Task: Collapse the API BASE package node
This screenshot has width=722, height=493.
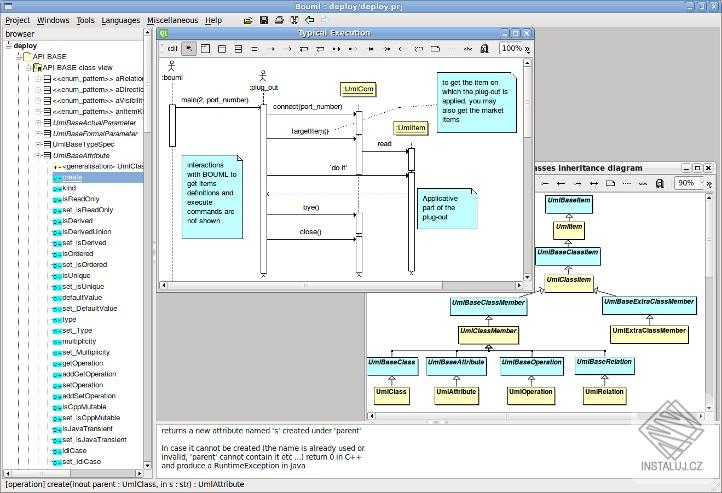Action: click(19, 56)
